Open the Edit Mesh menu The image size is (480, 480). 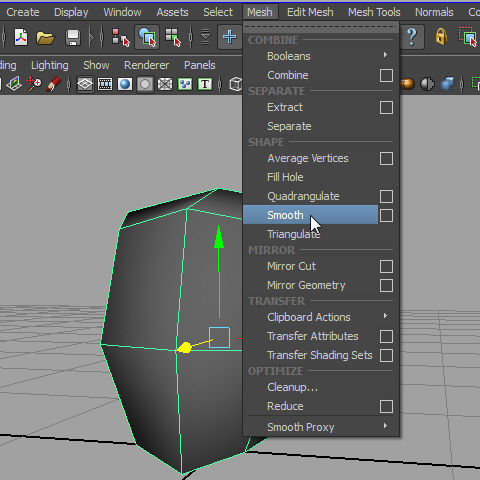pos(310,12)
